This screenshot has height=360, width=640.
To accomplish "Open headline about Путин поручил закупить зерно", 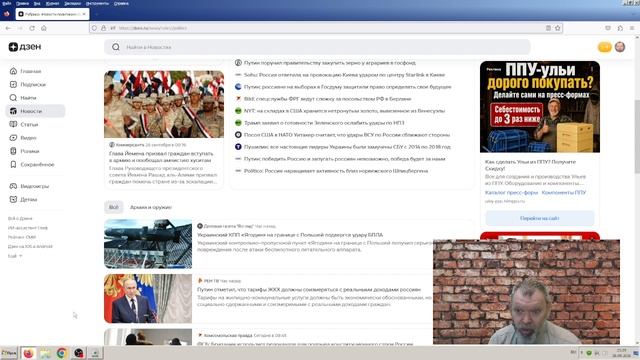I will tap(330, 63).
